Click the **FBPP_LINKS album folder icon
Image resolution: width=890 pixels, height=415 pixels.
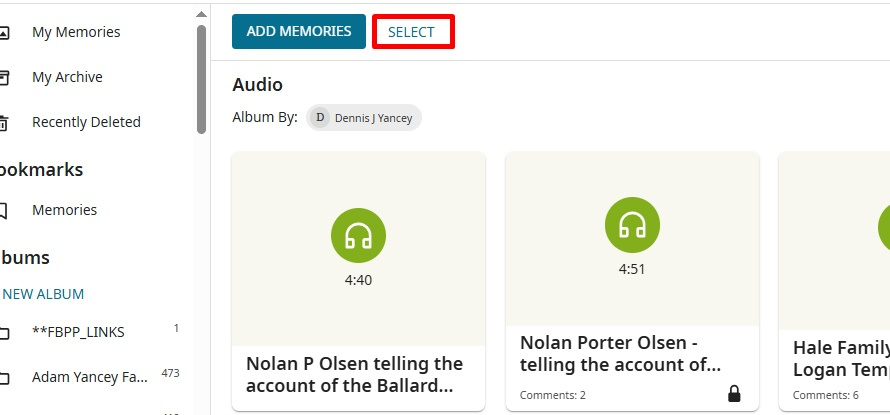4,333
